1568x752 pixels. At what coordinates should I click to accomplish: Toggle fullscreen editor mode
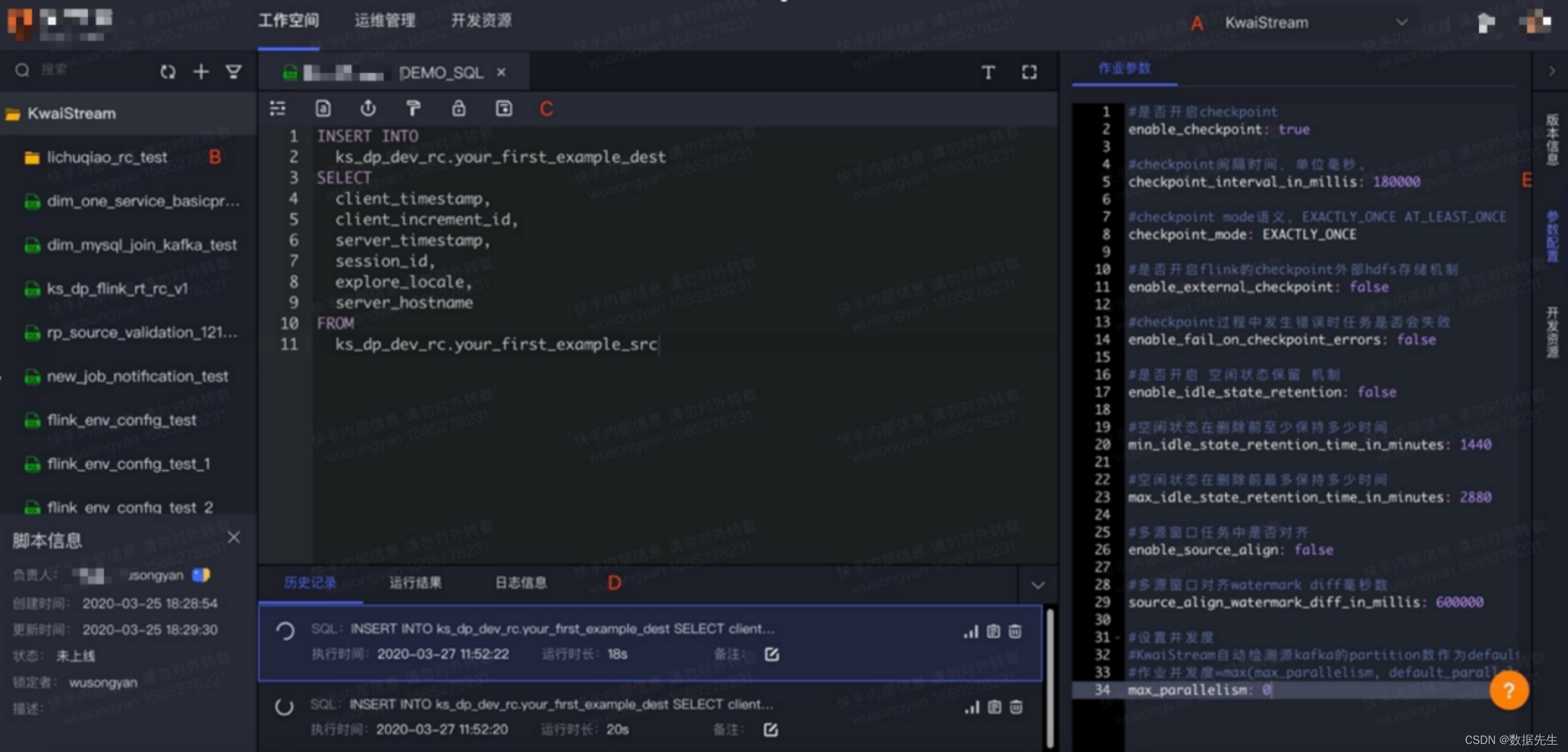pyautogui.click(x=1029, y=72)
